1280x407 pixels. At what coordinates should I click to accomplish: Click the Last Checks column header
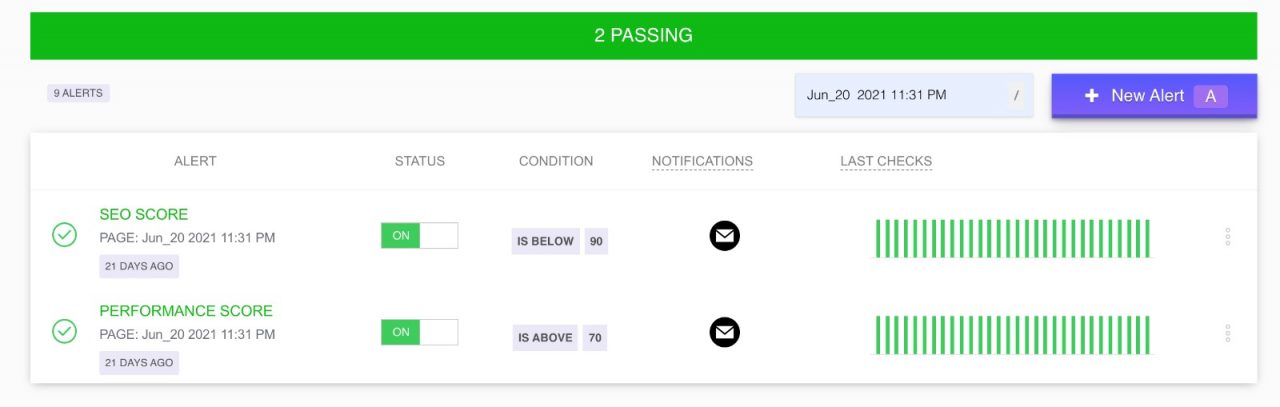point(886,161)
